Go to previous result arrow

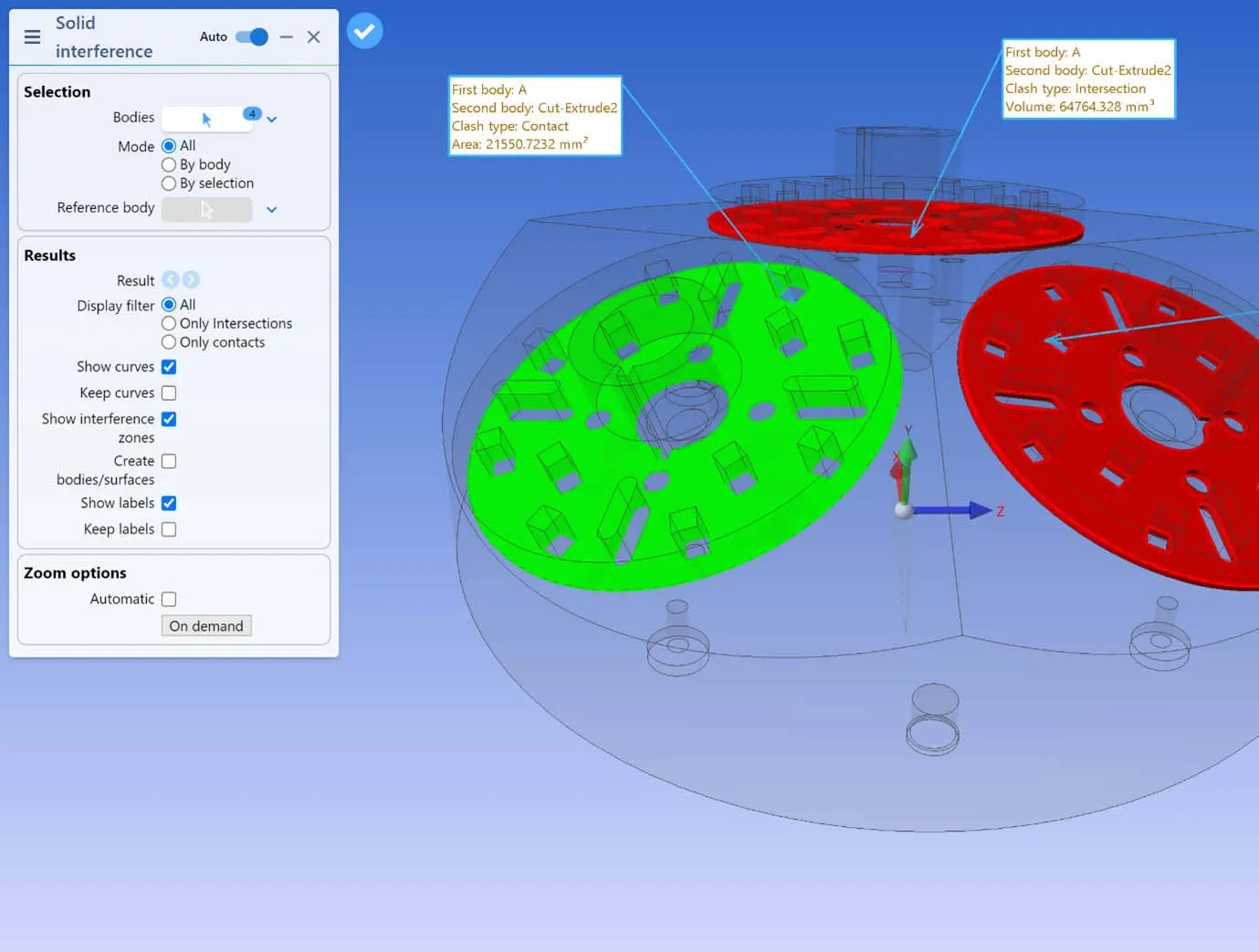click(x=171, y=280)
